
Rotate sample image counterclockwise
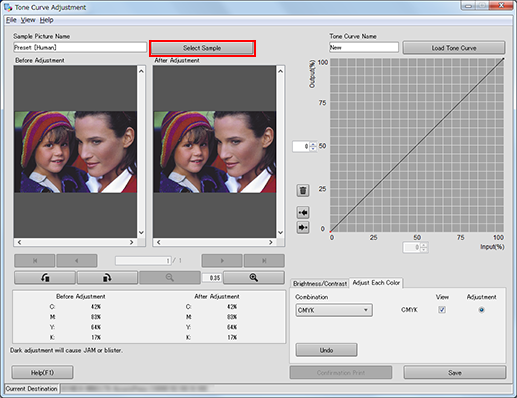pyautogui.click(x=45, y=277)
